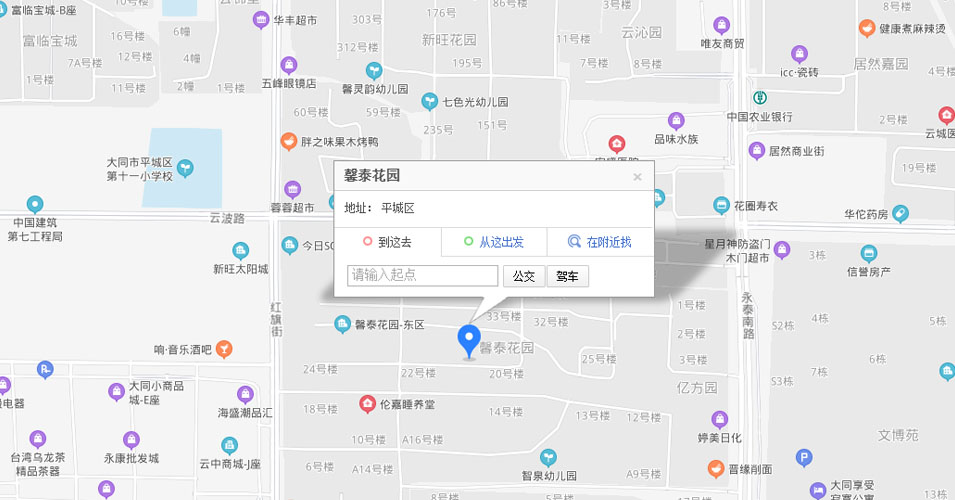Click the 海盛潮品汇 shop icon
Screen dimensions: 955x500
coord(245,394)
